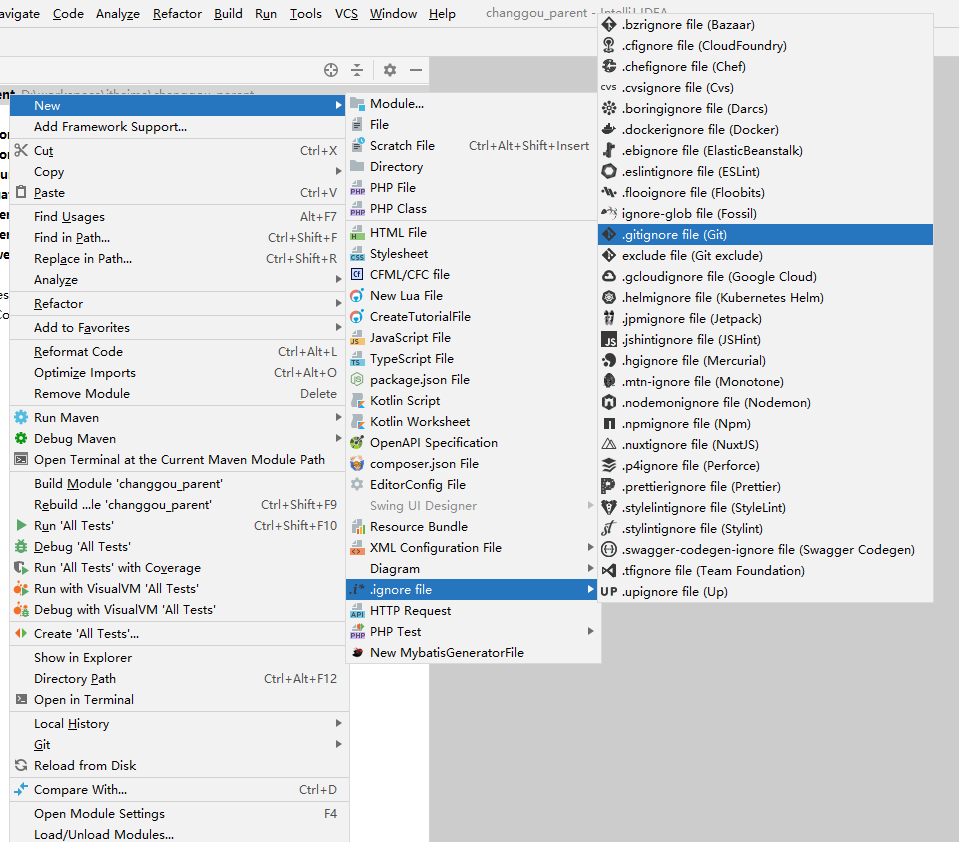This screenshot has width=959, height=842.
Task: Click the .helmignore Kubernetes Helm icon
Action: [x=609, y=297]
